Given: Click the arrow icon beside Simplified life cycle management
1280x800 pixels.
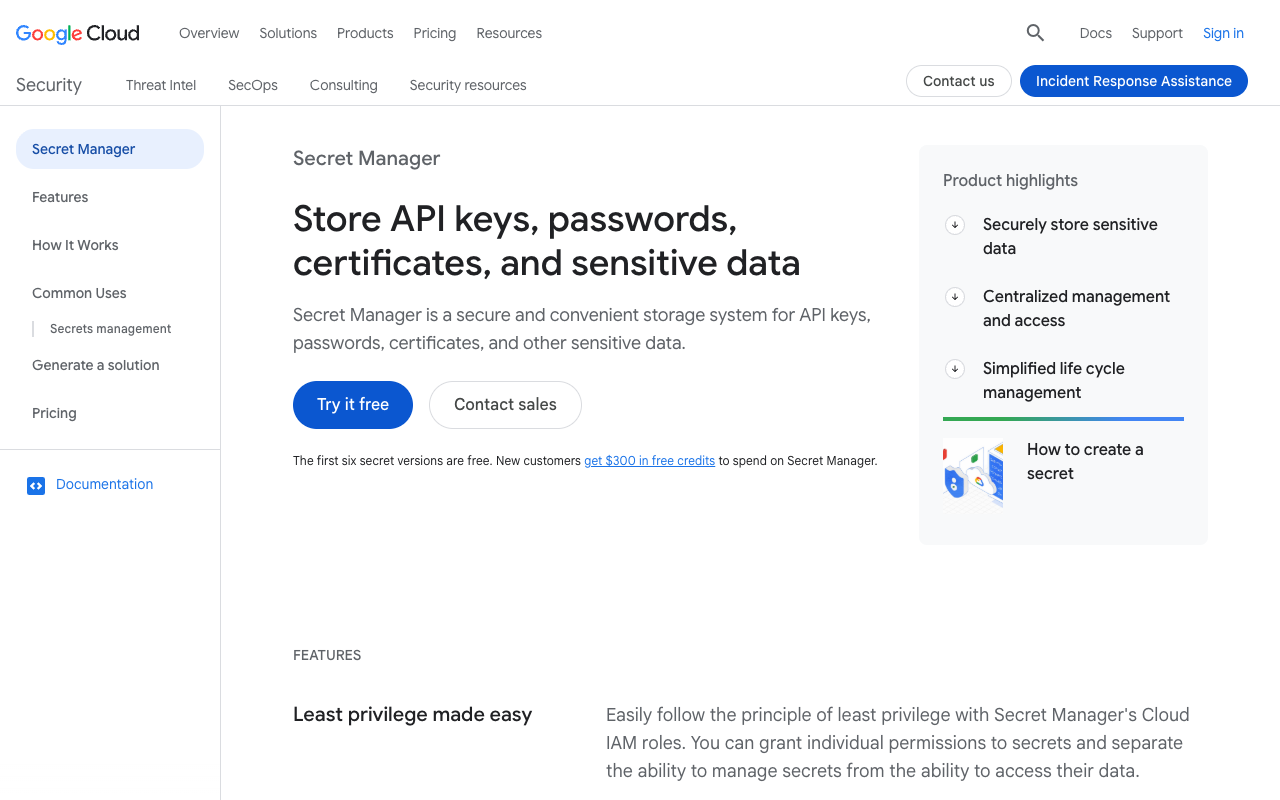Looking at the screenshot, I should (x=955, y=369).
